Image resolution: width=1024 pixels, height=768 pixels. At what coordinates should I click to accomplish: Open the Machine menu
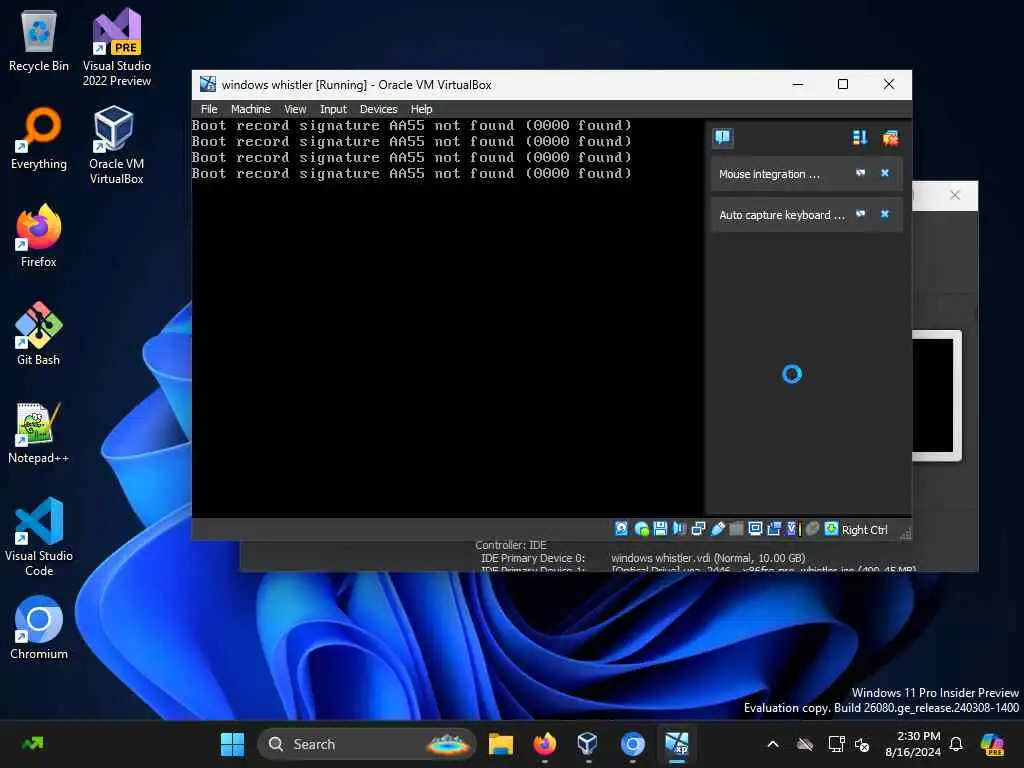[x=250, y=109]
